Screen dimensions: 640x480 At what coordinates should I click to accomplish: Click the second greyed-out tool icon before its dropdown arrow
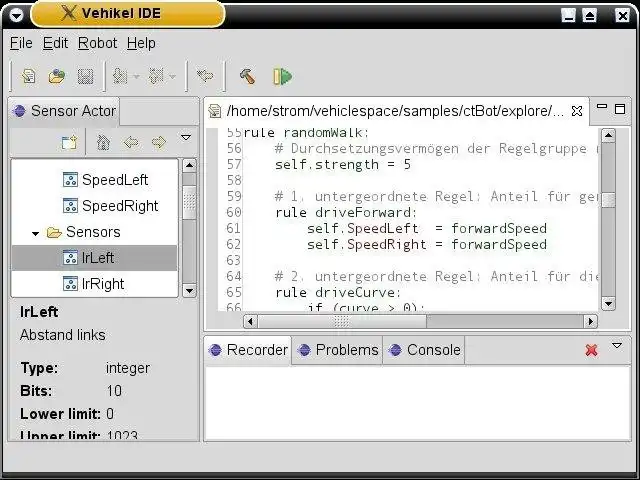(x=156, y=76)
